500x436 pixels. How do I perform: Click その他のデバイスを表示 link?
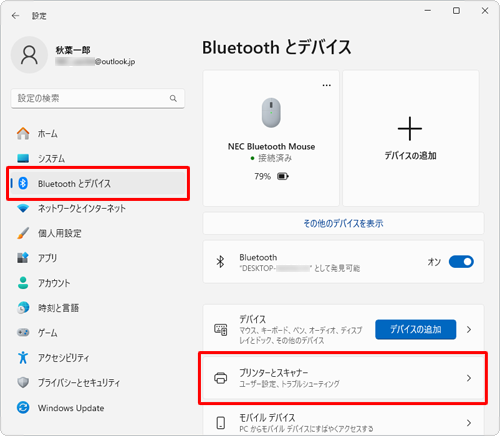(343, 223)
